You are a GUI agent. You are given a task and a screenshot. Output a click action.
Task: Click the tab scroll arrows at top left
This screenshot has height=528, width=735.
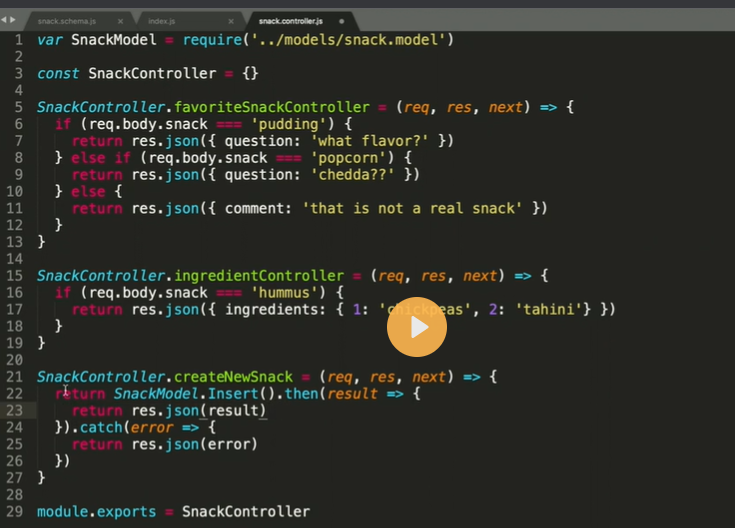point(13,20)
